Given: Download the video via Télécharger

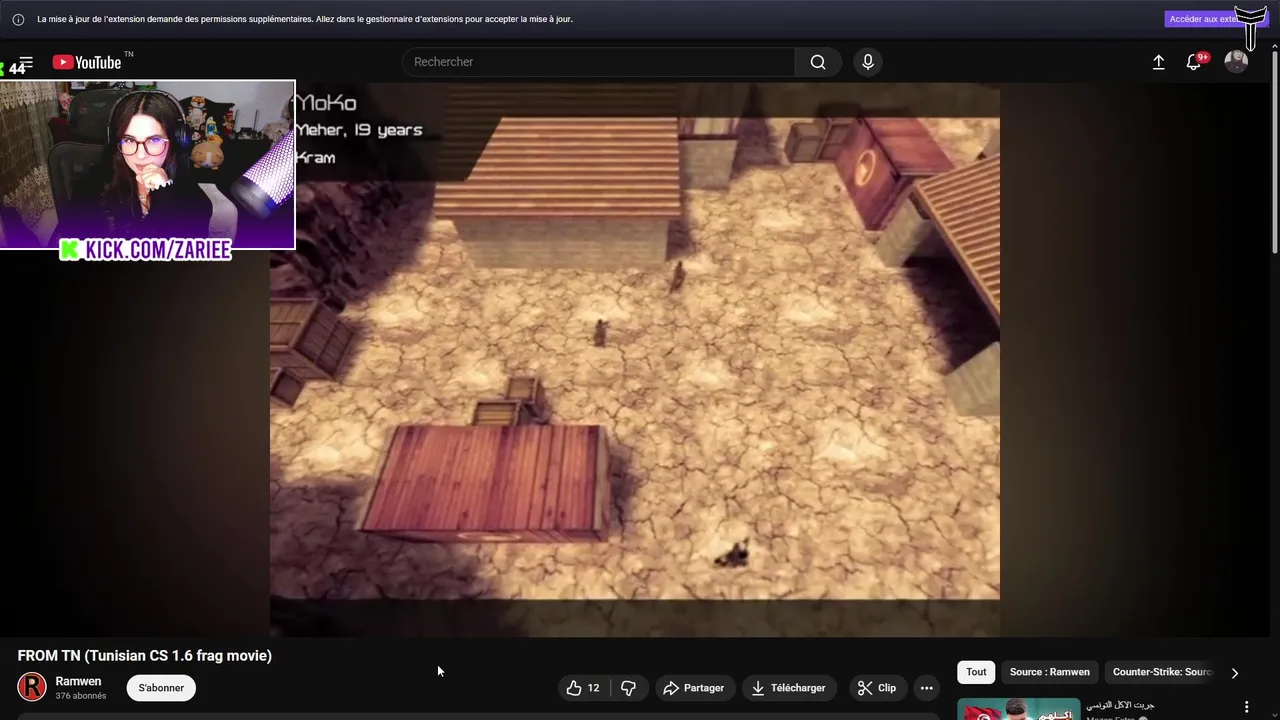Looking at the screenshot, I should [788, 688].
